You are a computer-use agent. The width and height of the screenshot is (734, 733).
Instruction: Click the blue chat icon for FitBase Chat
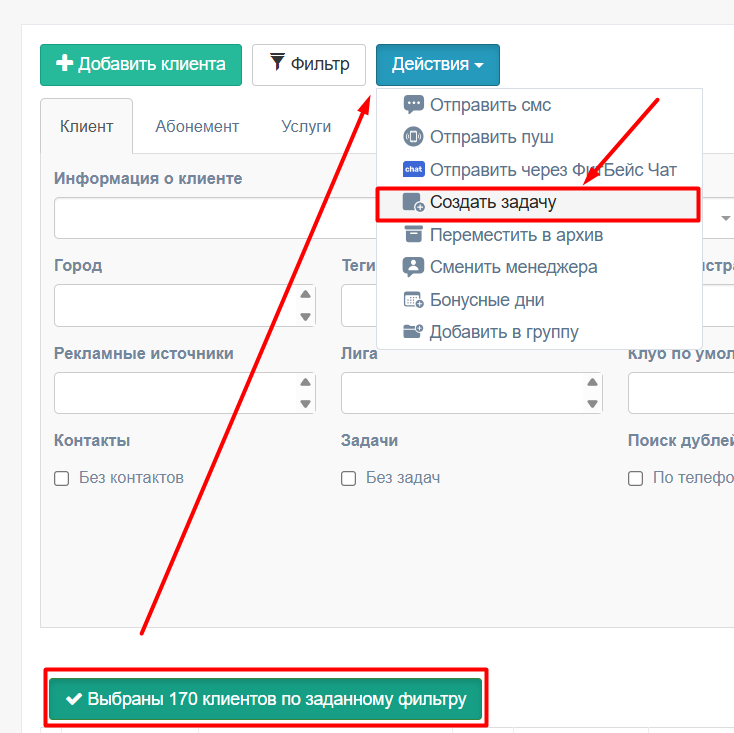(x=413, y=169)
